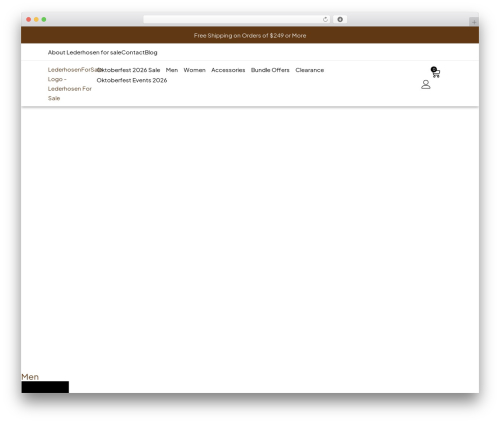Click the browser download icon beside the address bar

click(340, 19)
